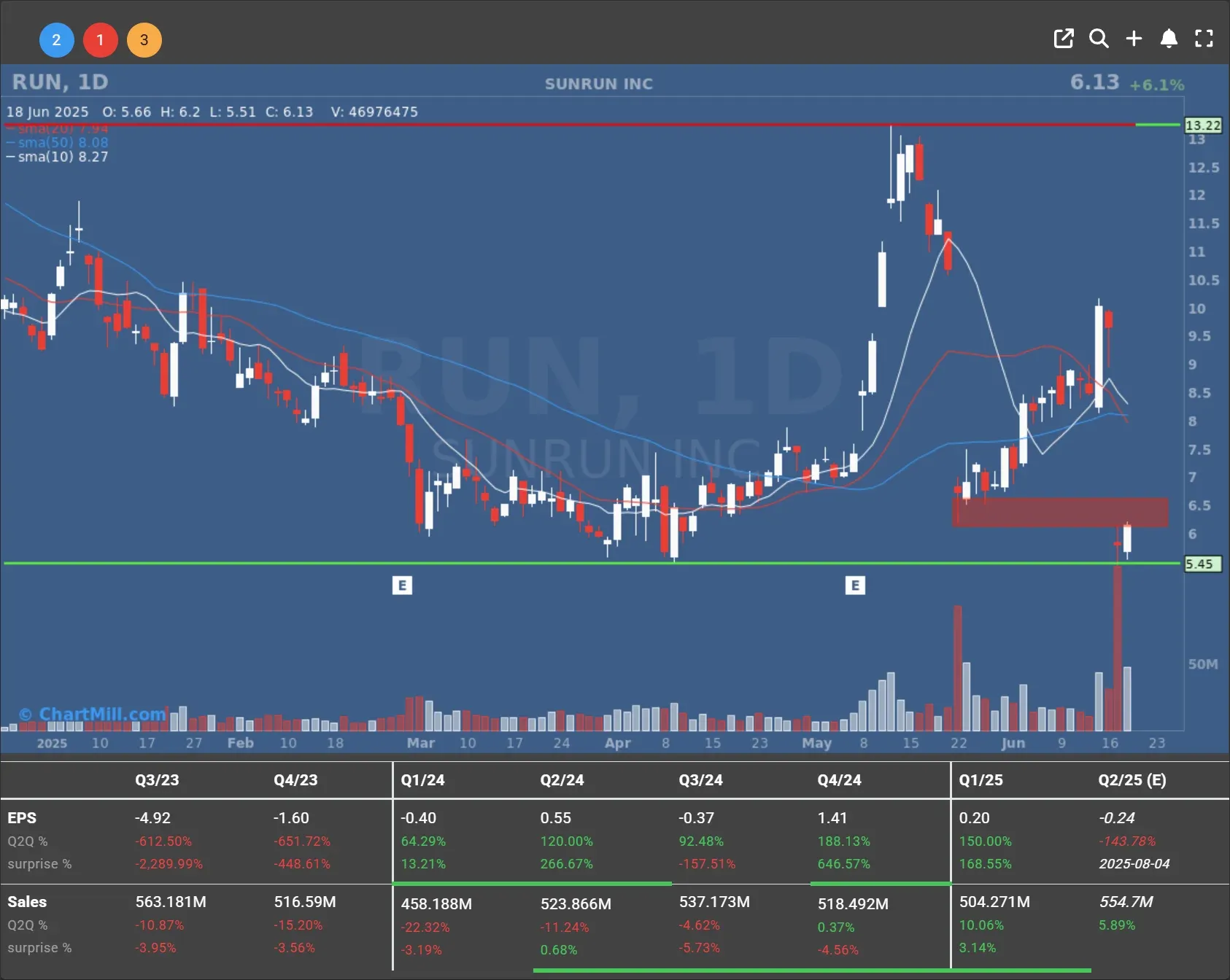Click the magnifier search icon
This screenshot has height=980, width=1230.
tap(1099, 39)
